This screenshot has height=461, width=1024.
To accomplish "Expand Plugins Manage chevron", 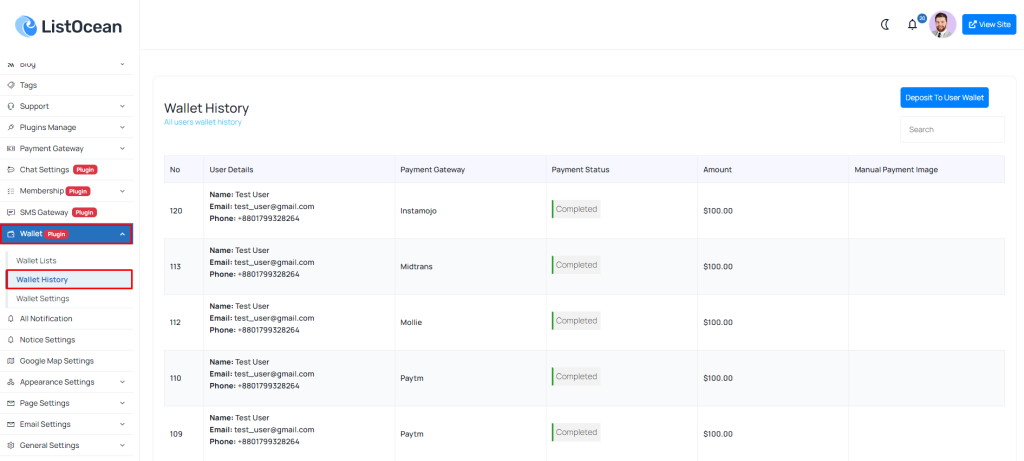I will tap(122, 127).
